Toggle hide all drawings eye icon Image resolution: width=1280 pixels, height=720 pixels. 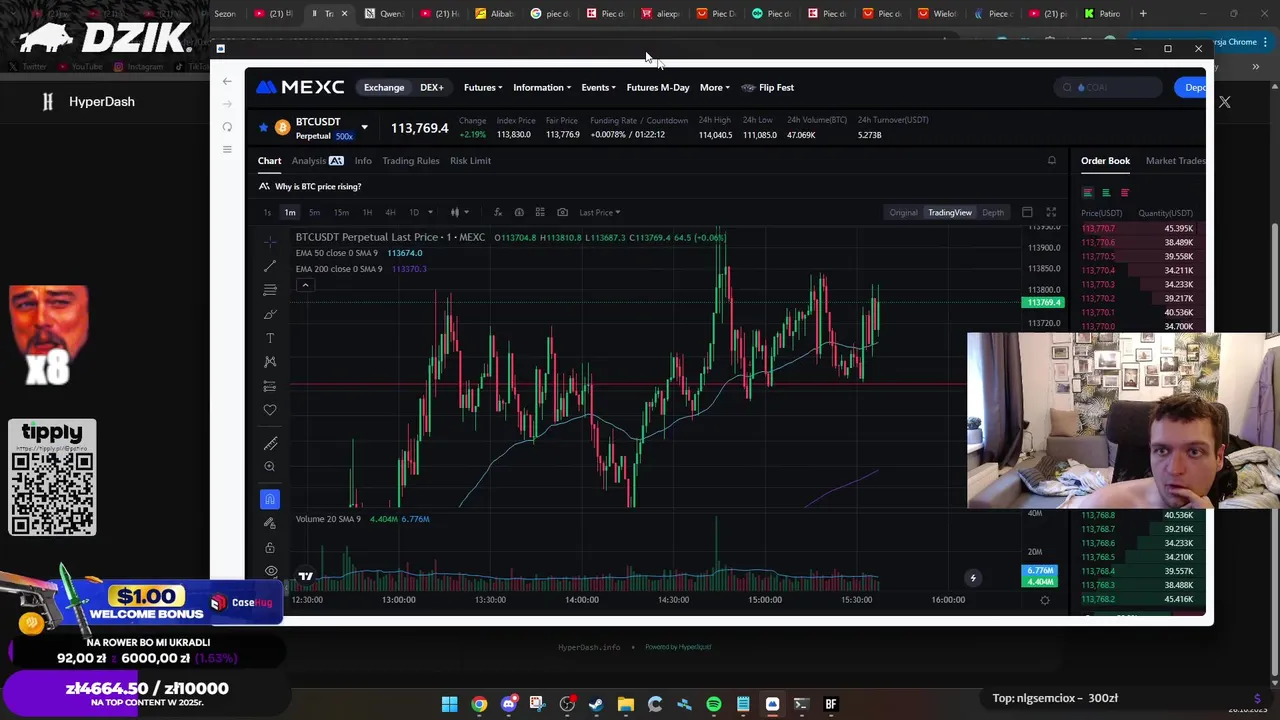click(270, 571)
